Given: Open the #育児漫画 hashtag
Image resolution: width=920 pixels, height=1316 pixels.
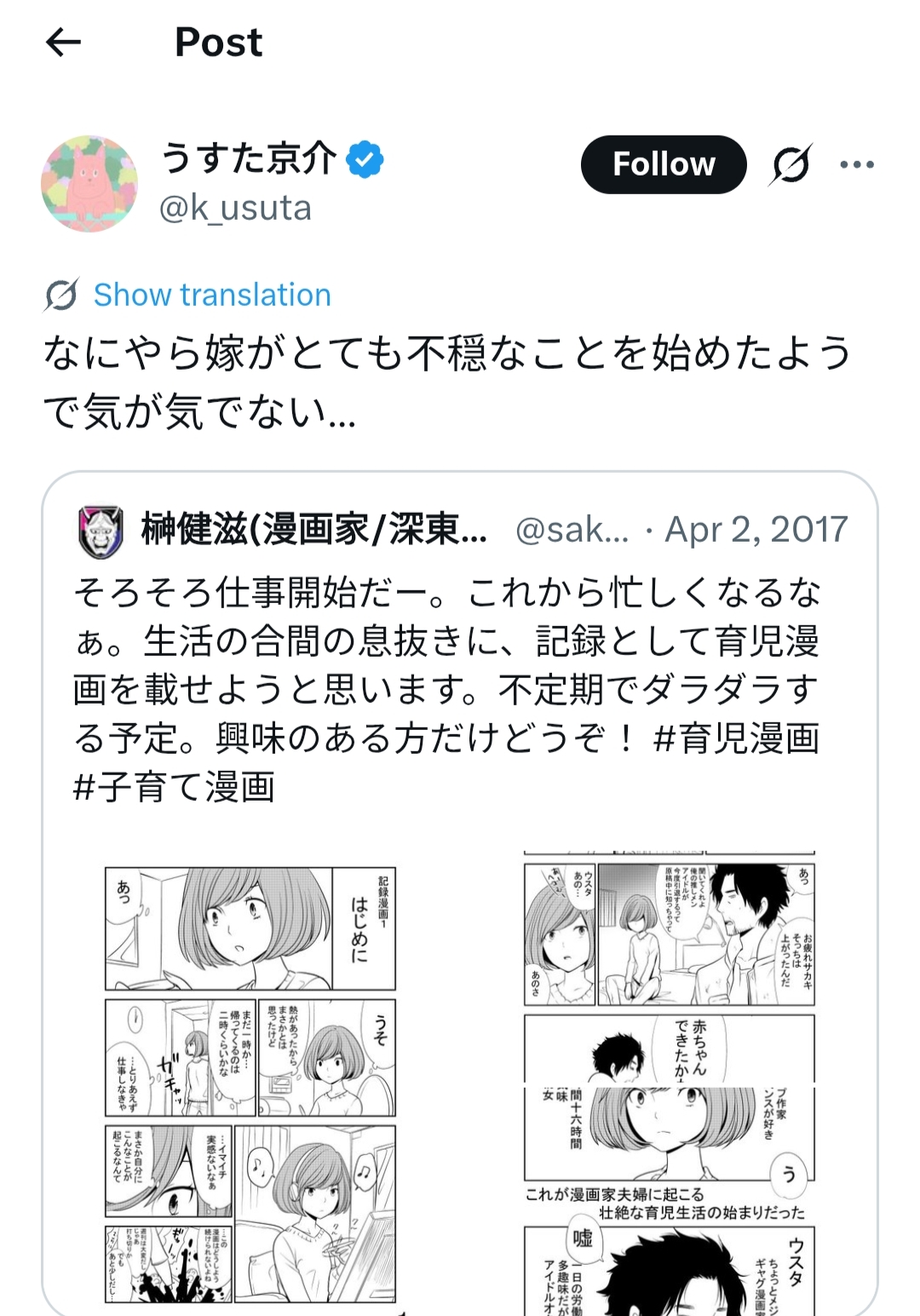Looking at the screenshot, I should click(x=736, y=738).
